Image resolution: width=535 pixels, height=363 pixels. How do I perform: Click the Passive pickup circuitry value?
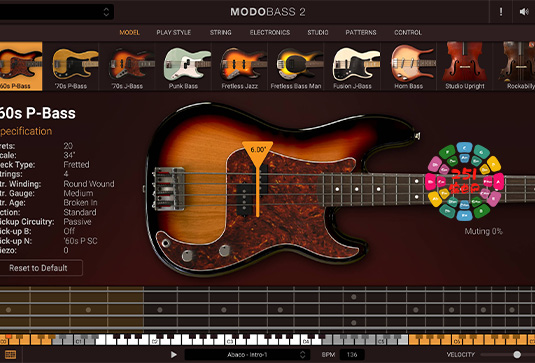click(77, 222)
